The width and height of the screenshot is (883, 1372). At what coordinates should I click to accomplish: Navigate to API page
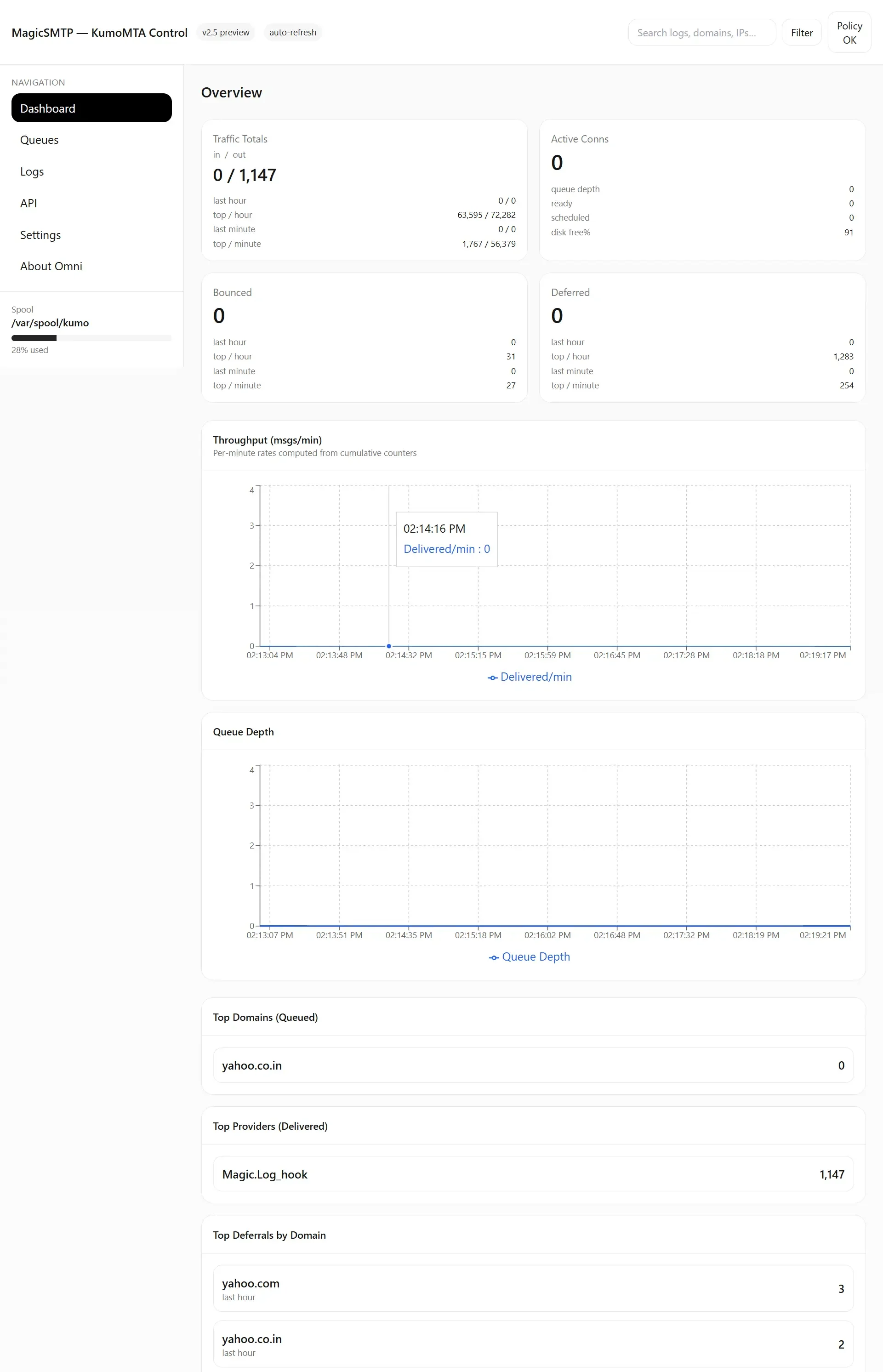pyautogui.click(x=28, y=203)
